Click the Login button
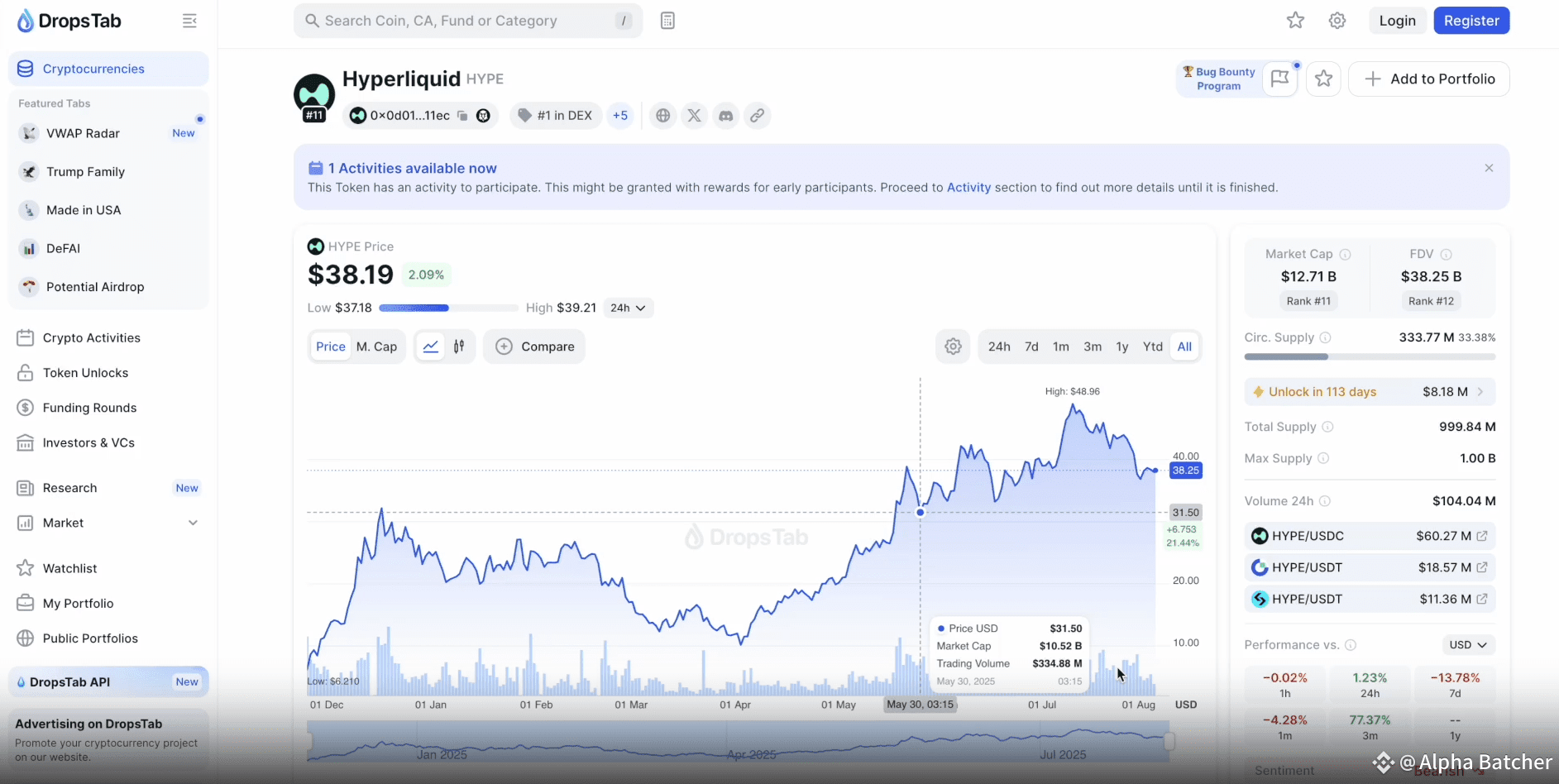 pyautogui.click(x=1397, y=21)
